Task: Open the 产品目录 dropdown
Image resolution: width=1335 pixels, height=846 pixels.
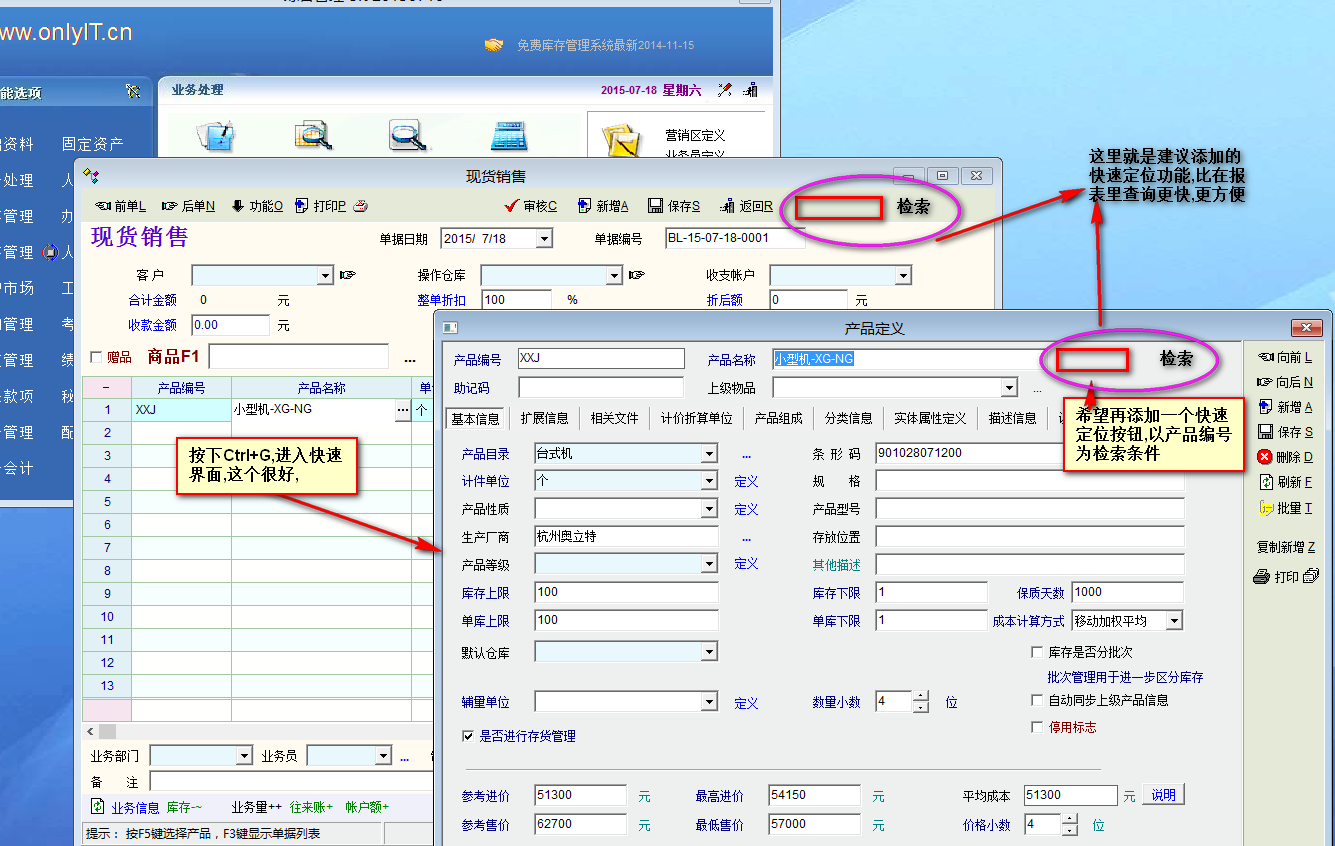Action: 709,454
